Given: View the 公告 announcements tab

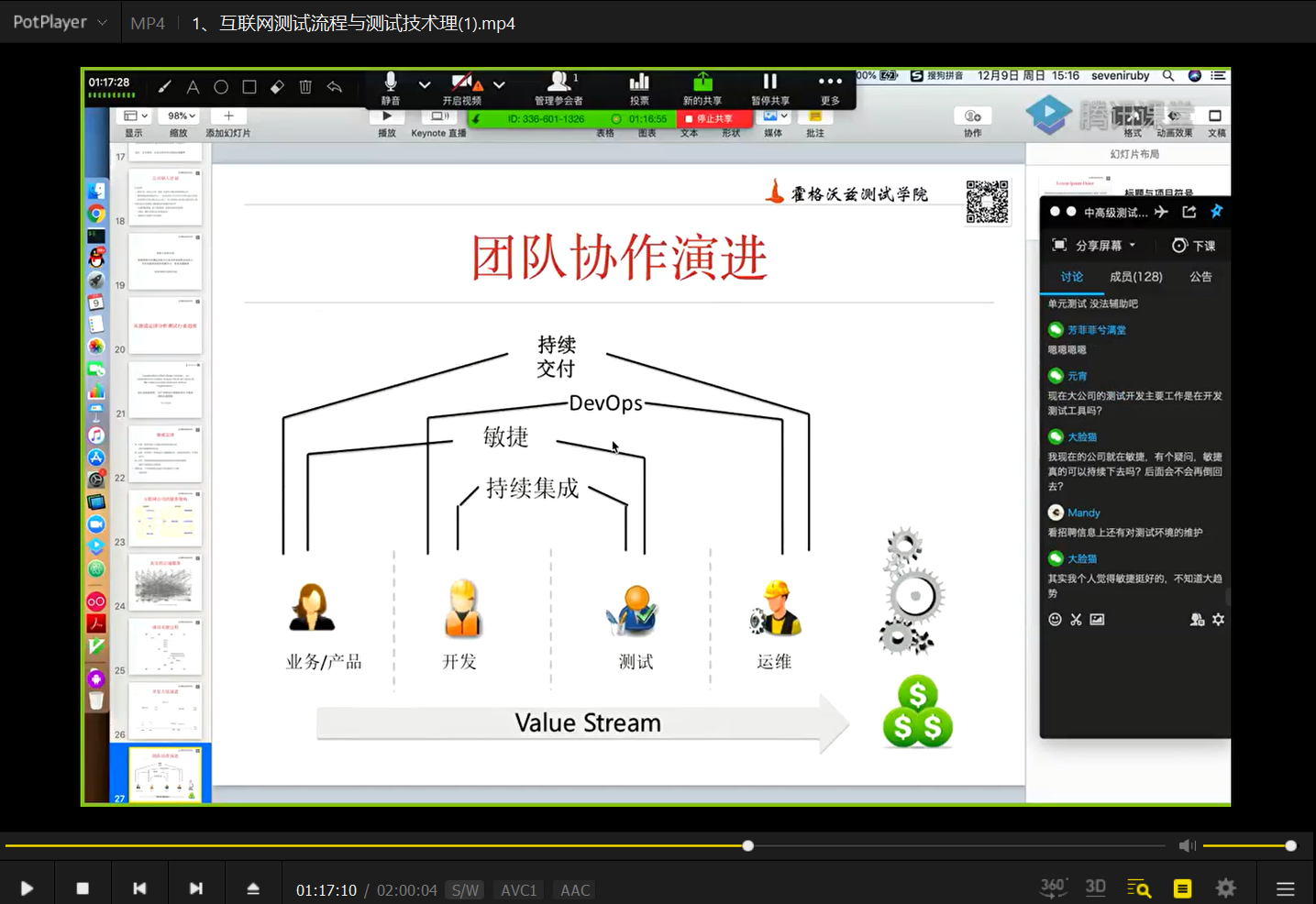Looking at the screenshot, I should [x=1200, y=276].
